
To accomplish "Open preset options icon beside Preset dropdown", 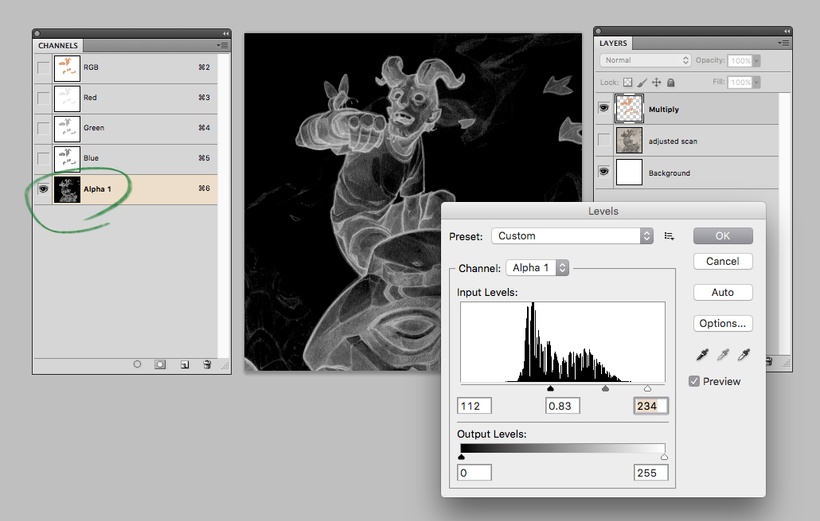I will point(669,236).
